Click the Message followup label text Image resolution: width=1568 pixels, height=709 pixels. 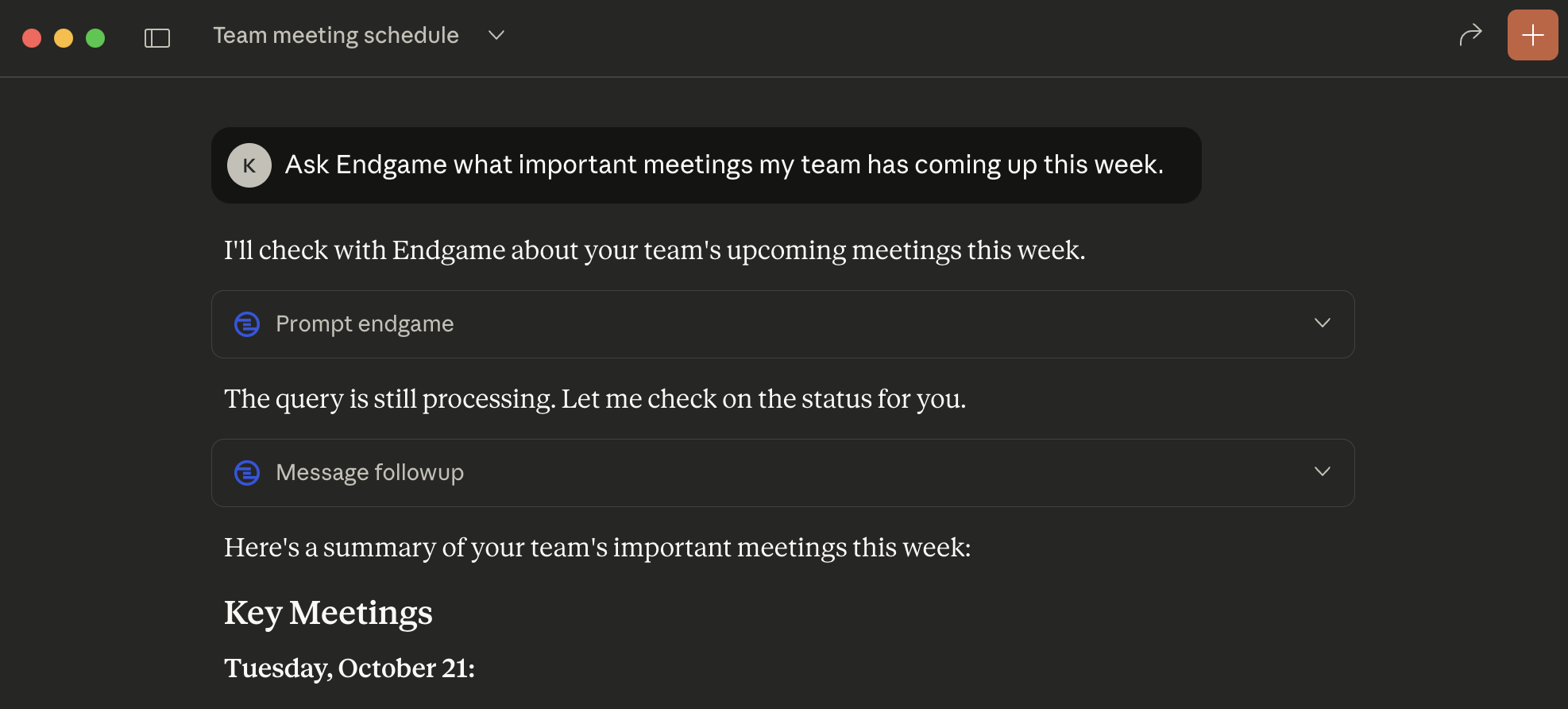[369, 472]
